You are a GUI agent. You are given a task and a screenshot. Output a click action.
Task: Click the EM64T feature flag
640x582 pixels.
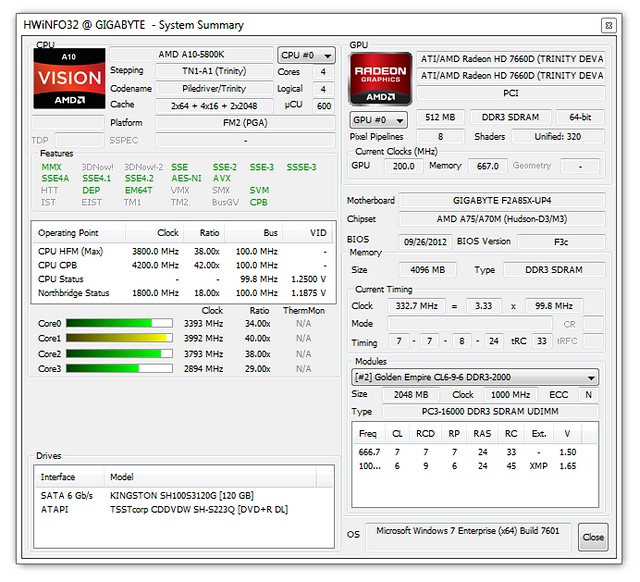tap(138, 190)
